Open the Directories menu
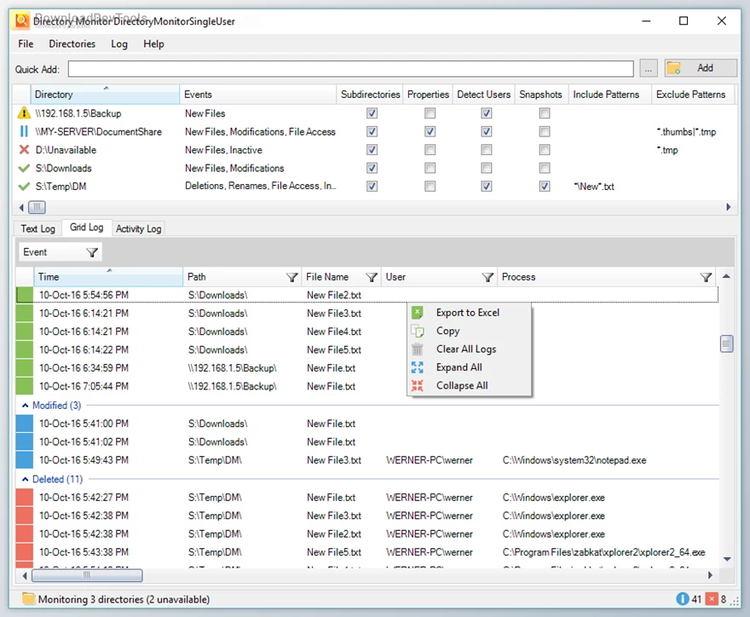 [x=72, y=44]
